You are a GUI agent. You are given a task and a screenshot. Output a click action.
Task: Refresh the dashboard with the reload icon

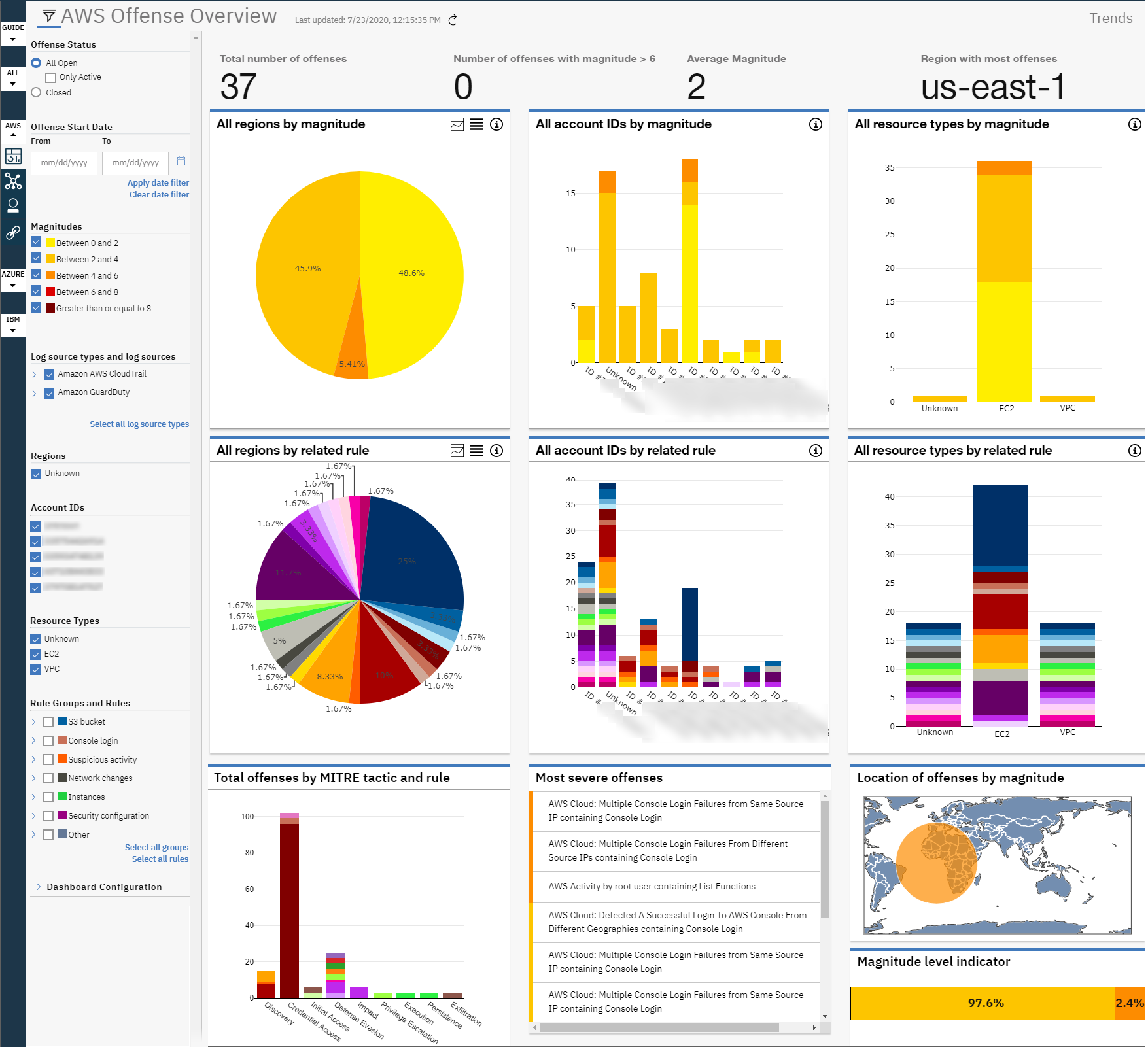[453, 20]
